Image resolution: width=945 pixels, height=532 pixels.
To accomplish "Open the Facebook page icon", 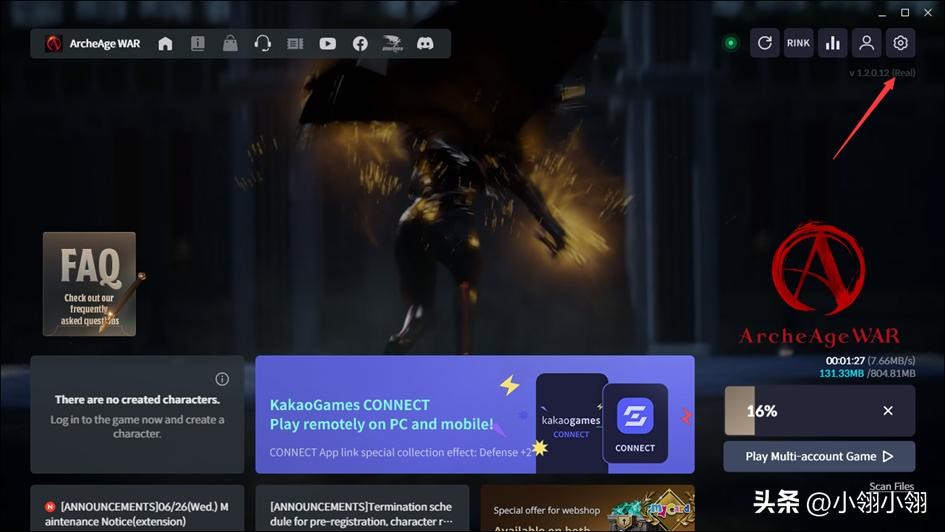I will tap(360, 44).
